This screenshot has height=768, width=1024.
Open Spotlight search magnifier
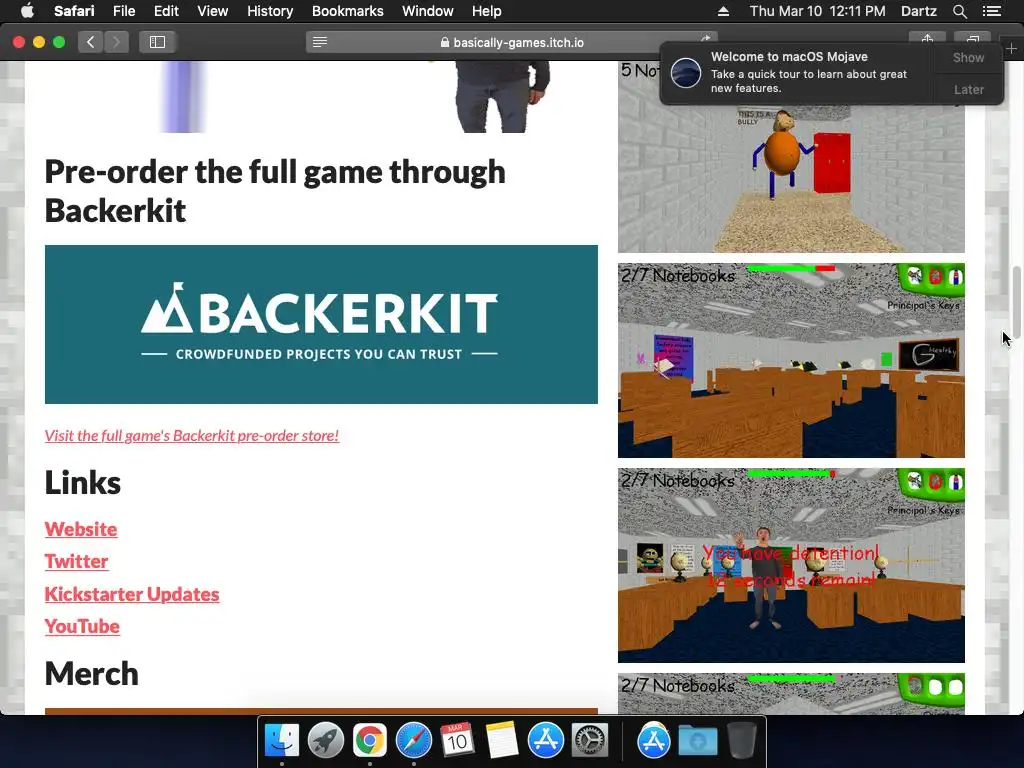(x=959, y=11)
